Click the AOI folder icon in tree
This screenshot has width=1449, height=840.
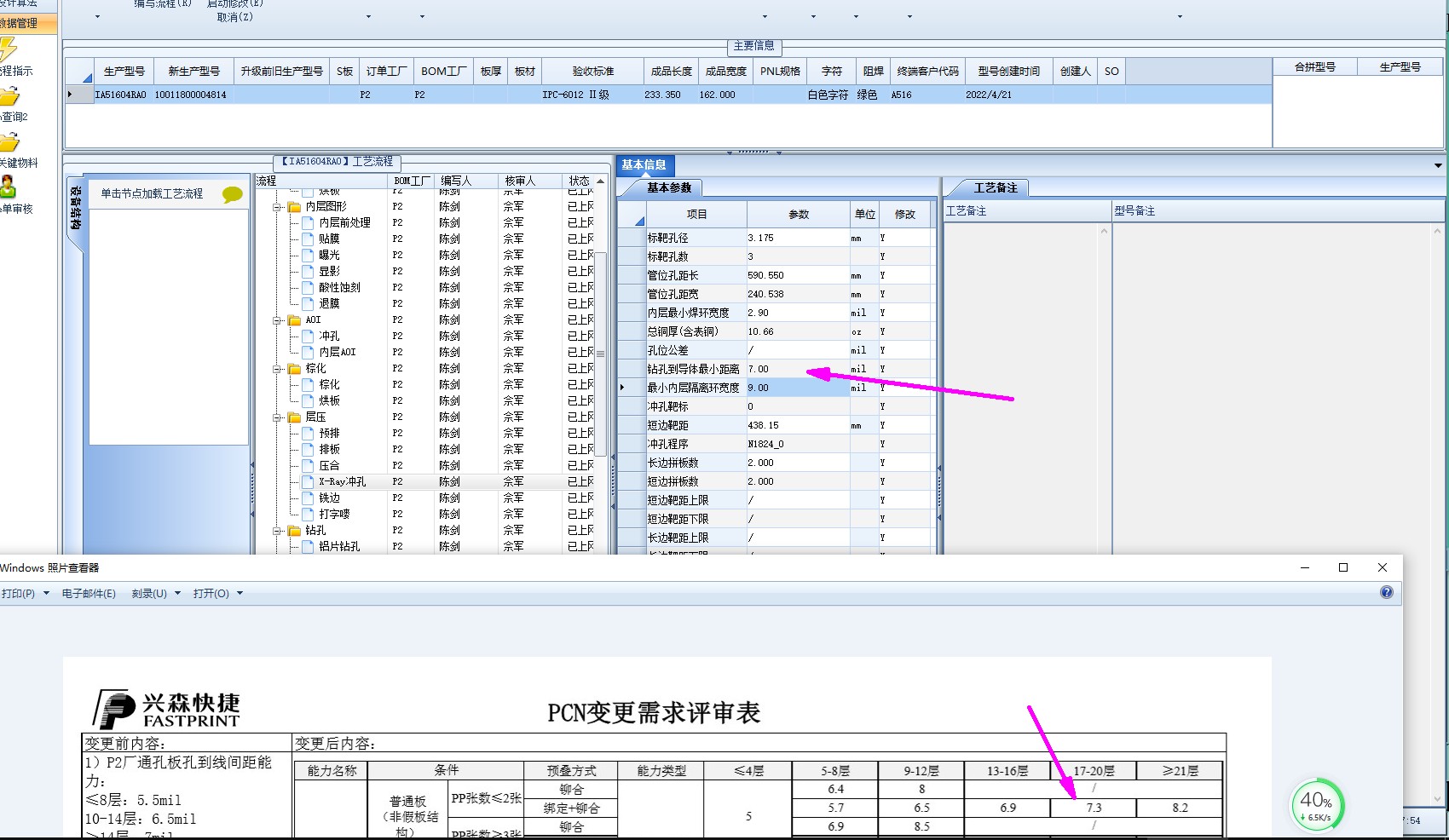coord(294,320)
